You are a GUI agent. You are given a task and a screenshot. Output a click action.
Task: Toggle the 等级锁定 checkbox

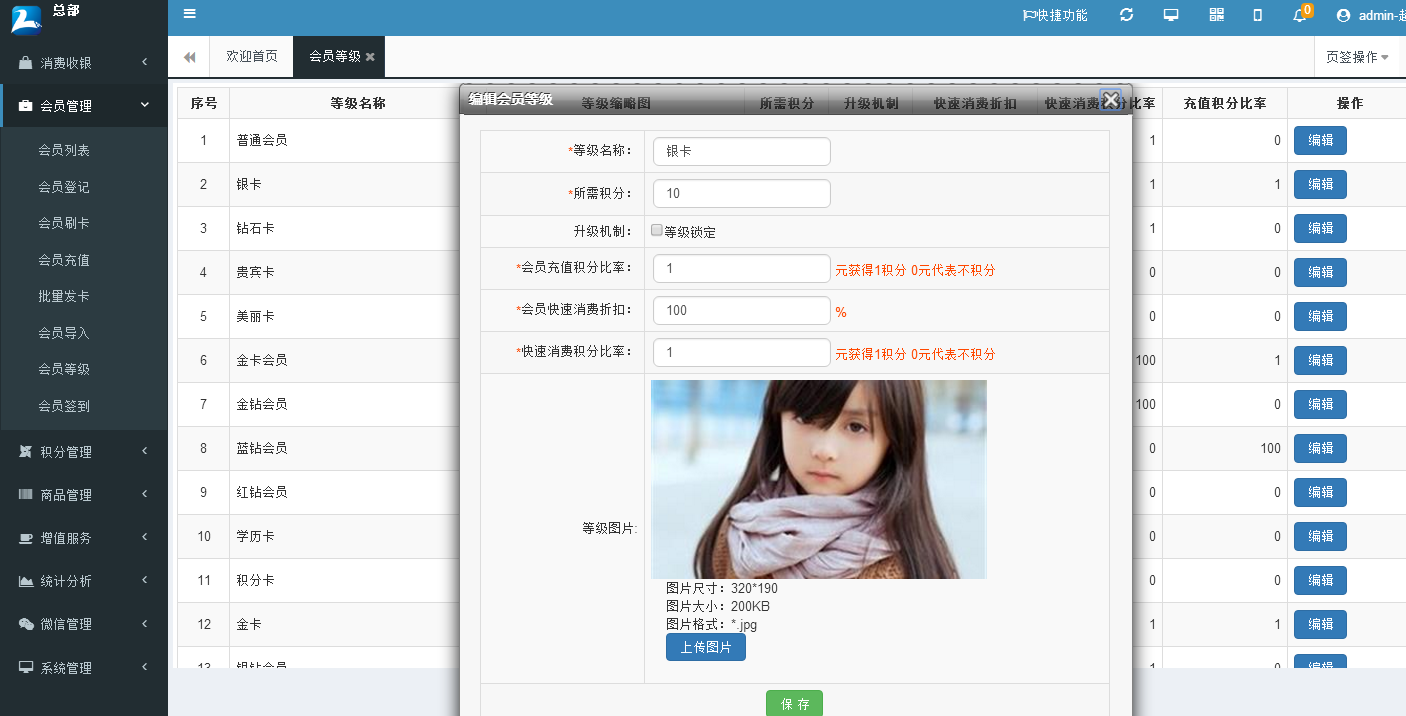(x=657, y=231)
